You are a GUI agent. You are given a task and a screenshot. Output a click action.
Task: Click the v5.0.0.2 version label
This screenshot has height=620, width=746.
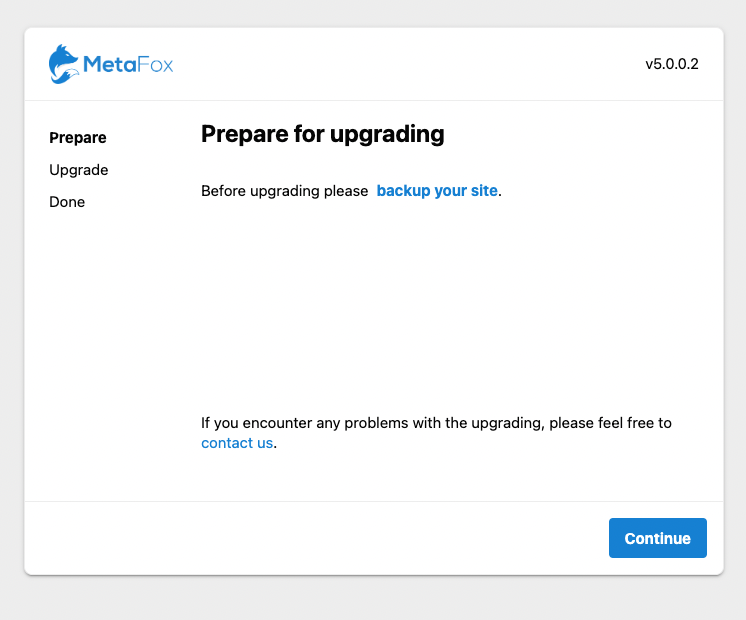pos(671,64)
